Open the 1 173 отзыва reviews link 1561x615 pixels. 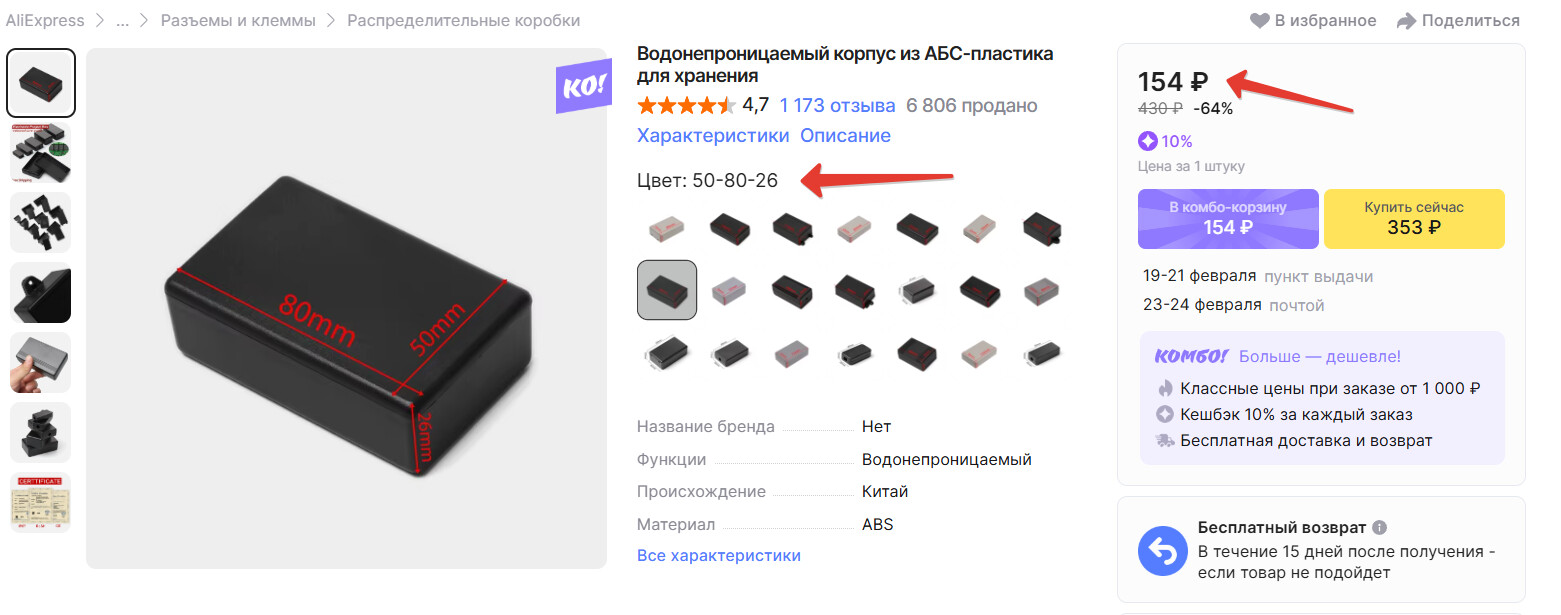coord(837,105)
